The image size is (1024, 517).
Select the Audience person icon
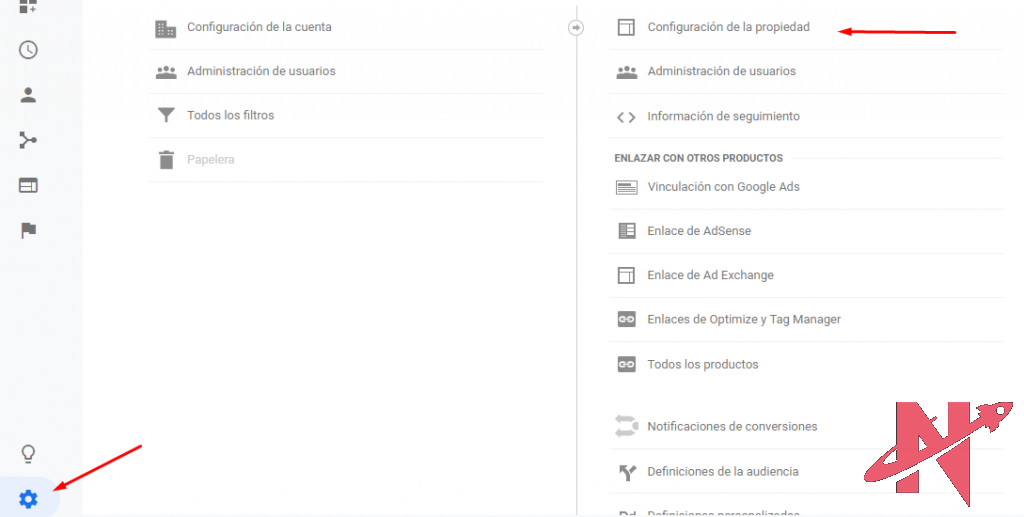(x=28, y=95)
